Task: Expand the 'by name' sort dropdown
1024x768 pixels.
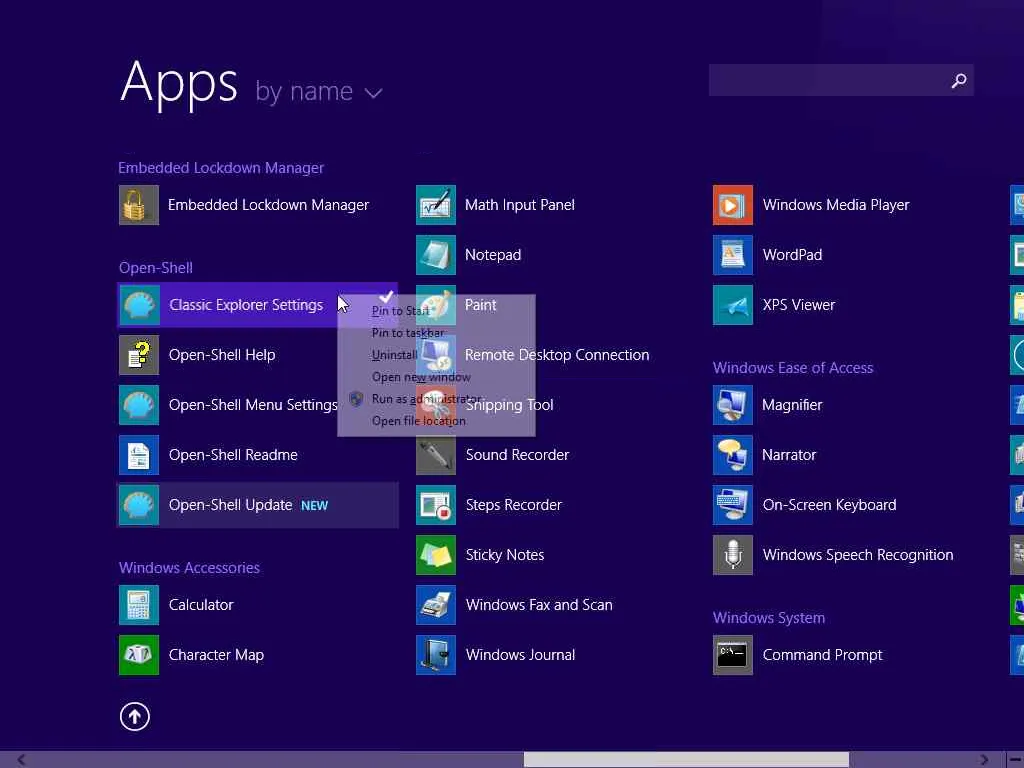Action: [319, 91]
